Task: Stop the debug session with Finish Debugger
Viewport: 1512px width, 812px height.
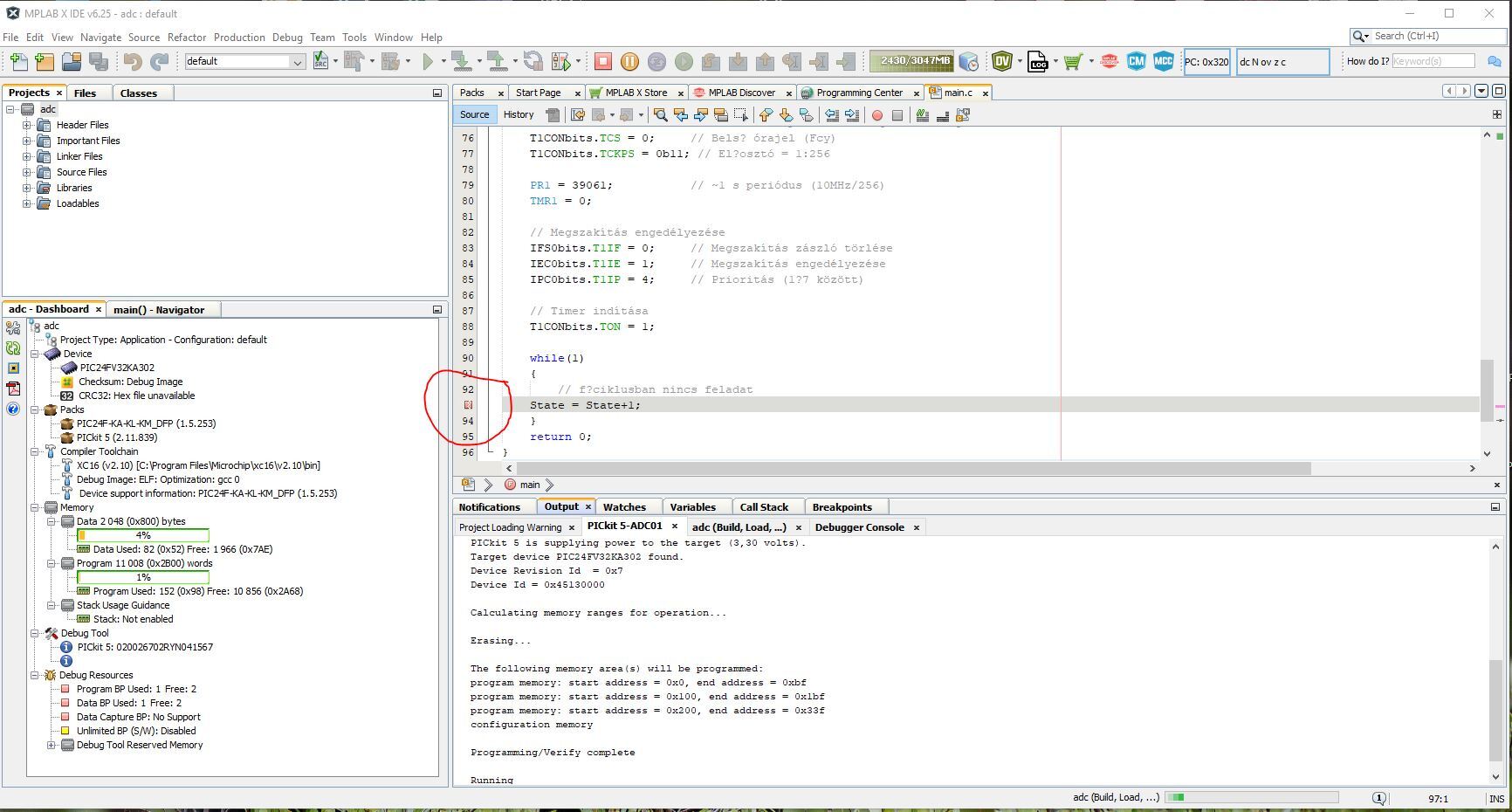Action: (602, 61)
